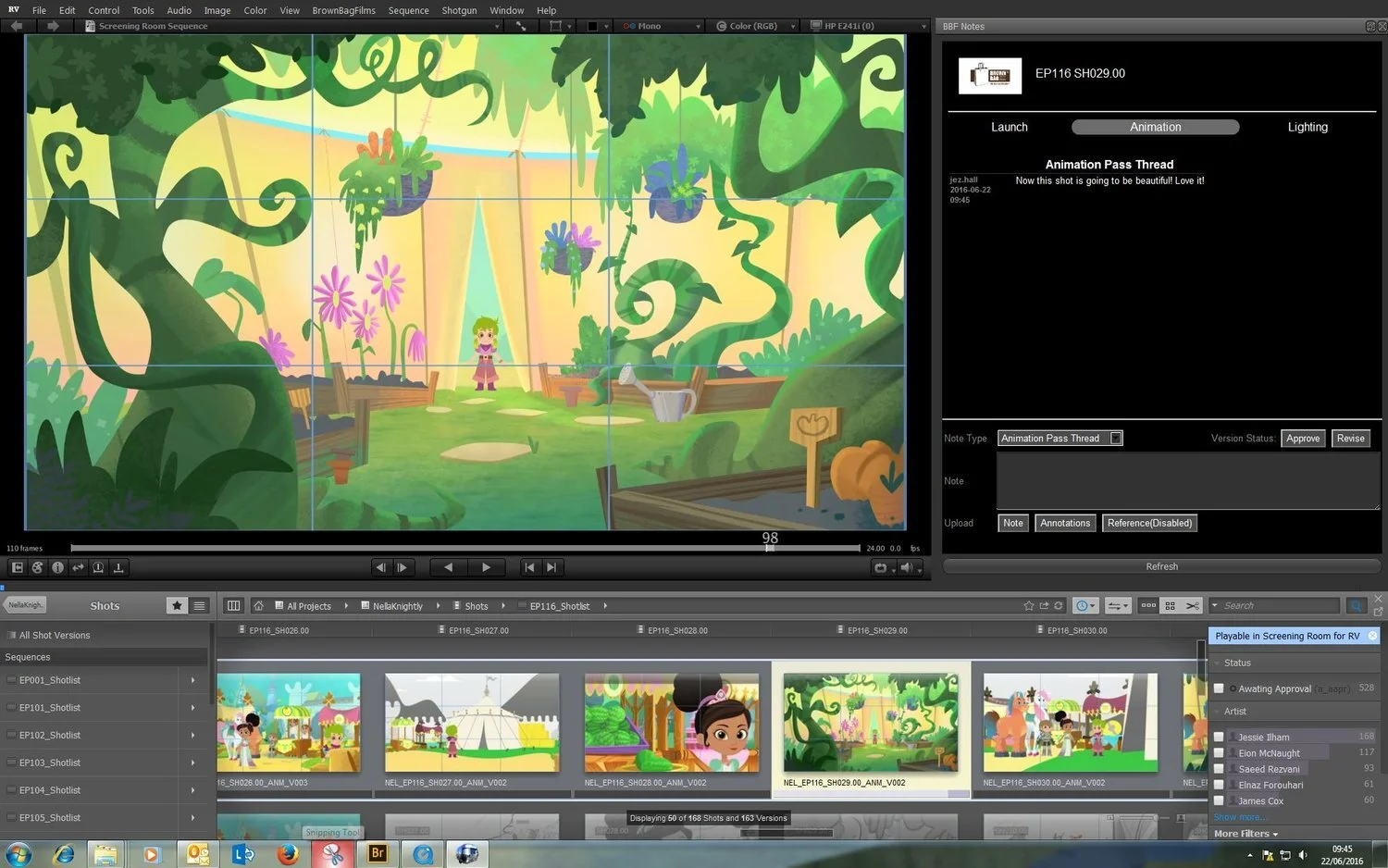Check the Jessie Ilham artist filter

[1219, 737]
